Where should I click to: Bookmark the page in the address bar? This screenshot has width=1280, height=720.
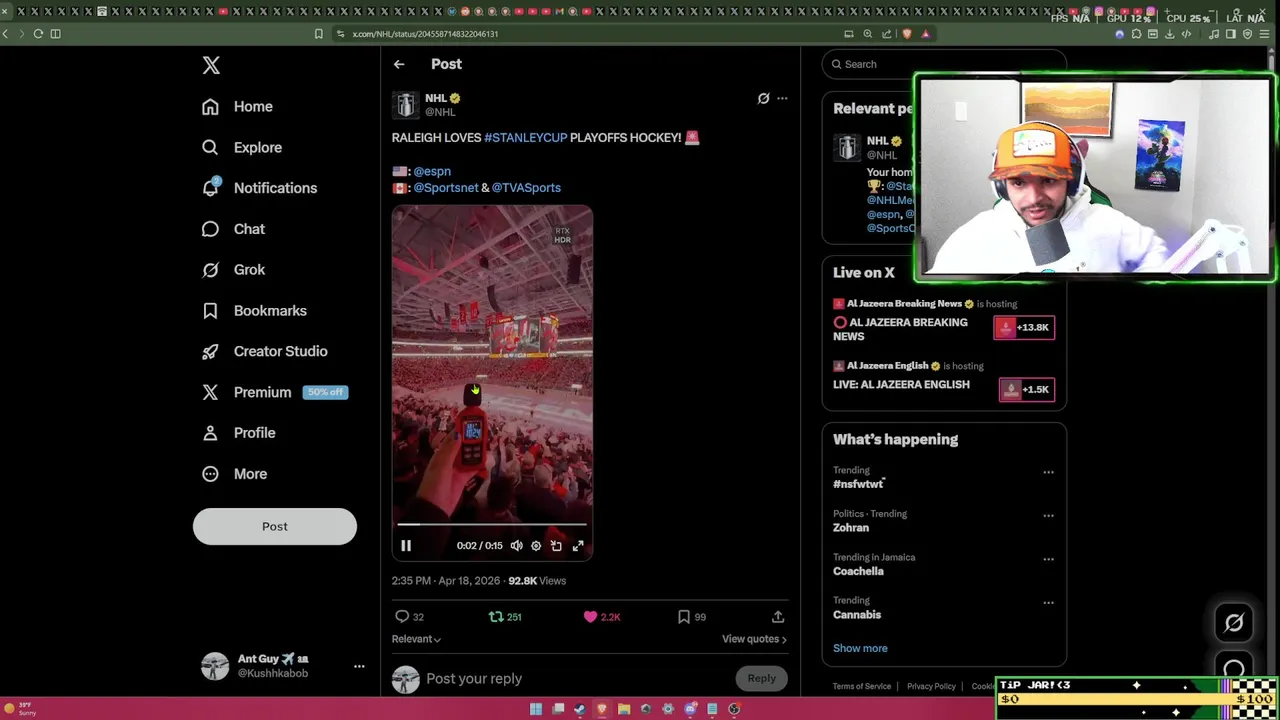pyautogui.click(x=318, y=34)
